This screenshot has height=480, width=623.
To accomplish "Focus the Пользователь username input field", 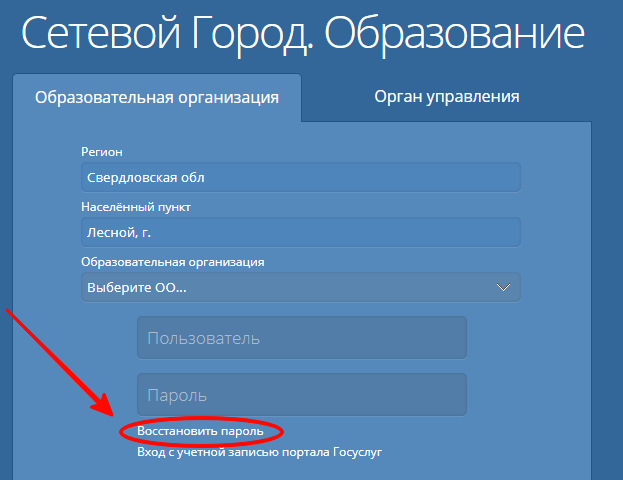I will pos(302,338).
